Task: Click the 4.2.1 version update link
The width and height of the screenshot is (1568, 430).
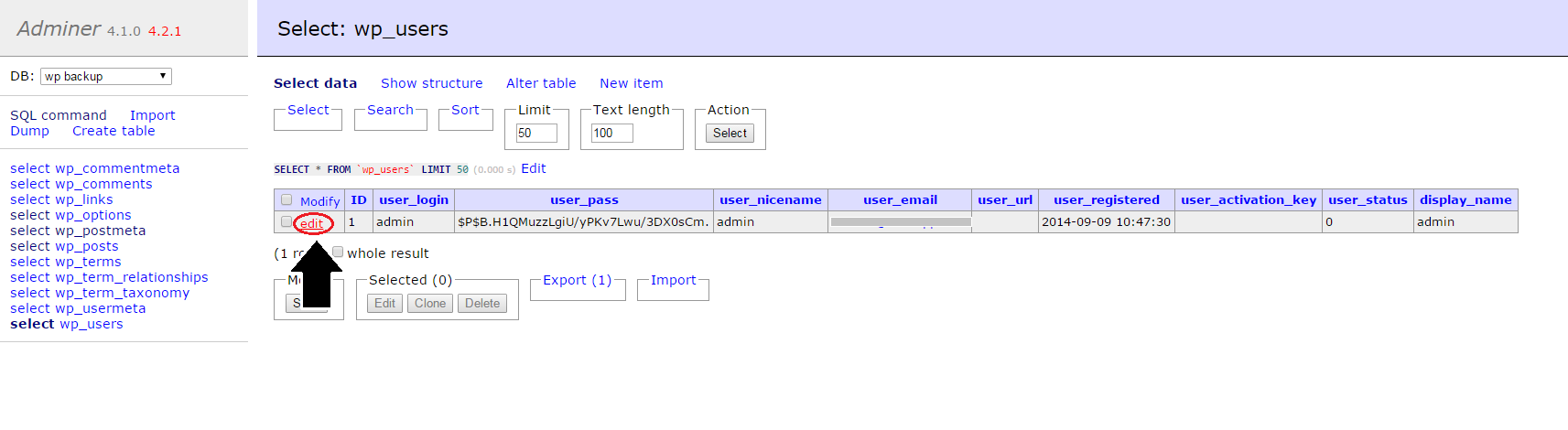Action: (165, 31)
